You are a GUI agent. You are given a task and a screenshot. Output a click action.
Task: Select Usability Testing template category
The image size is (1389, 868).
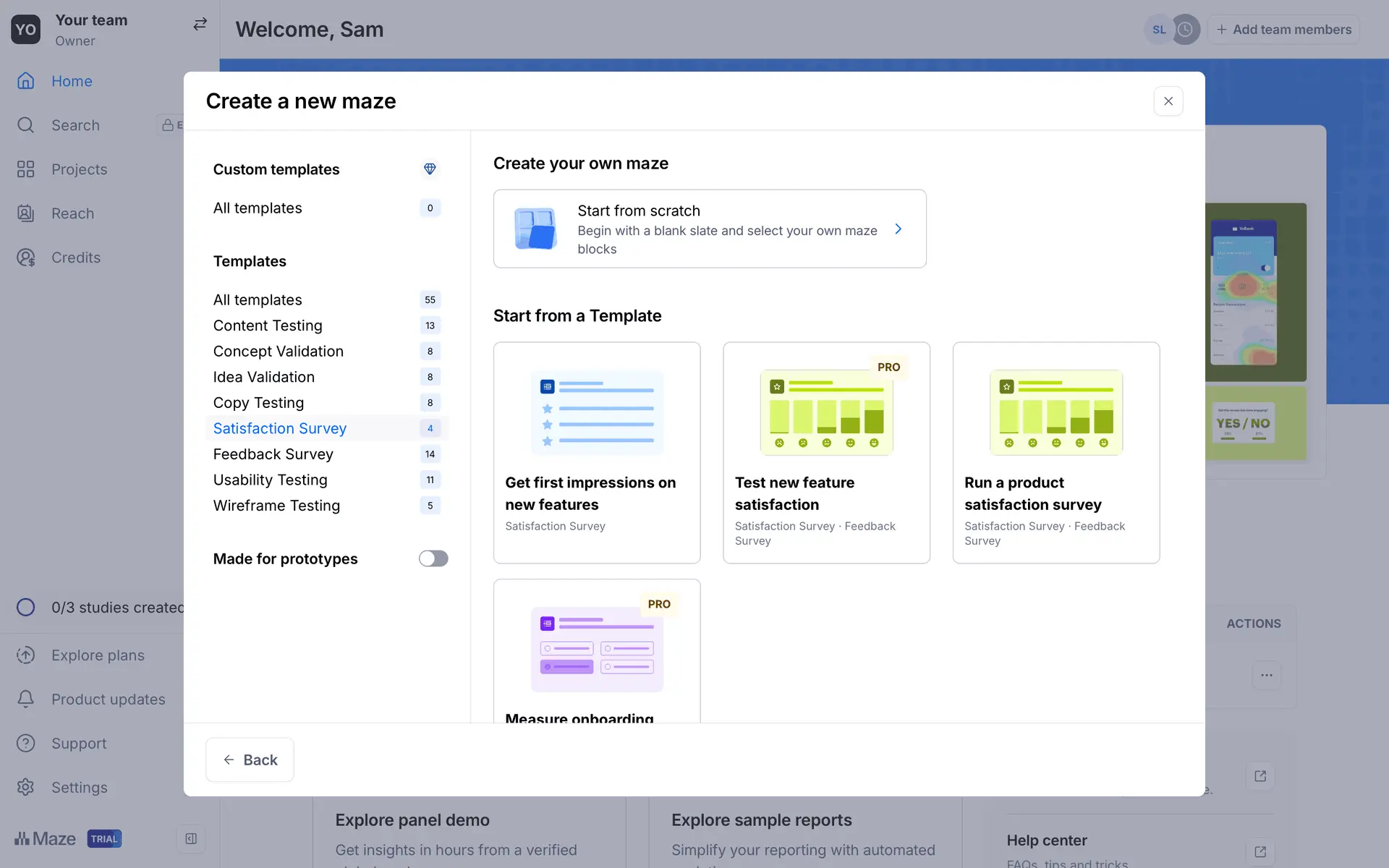pos(270,480)
